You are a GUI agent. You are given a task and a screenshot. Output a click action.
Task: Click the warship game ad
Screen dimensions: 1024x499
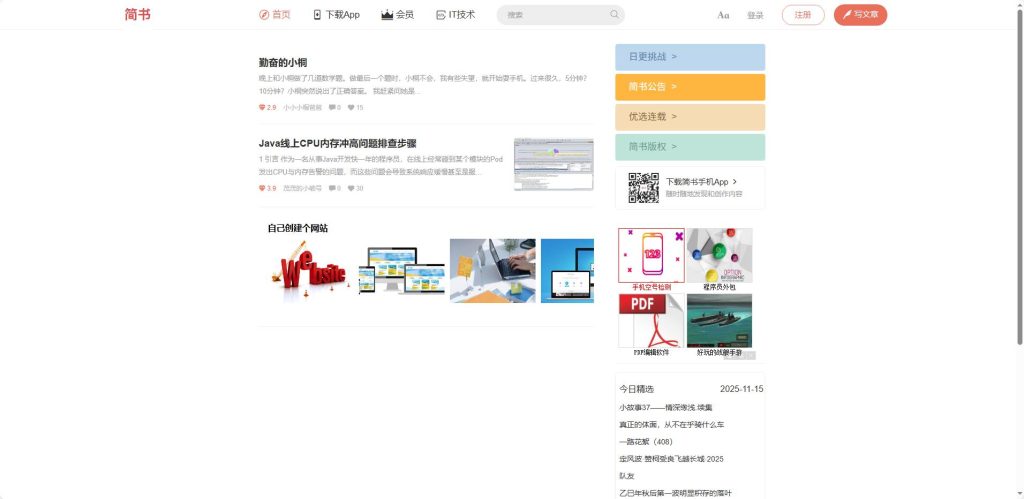719,325
